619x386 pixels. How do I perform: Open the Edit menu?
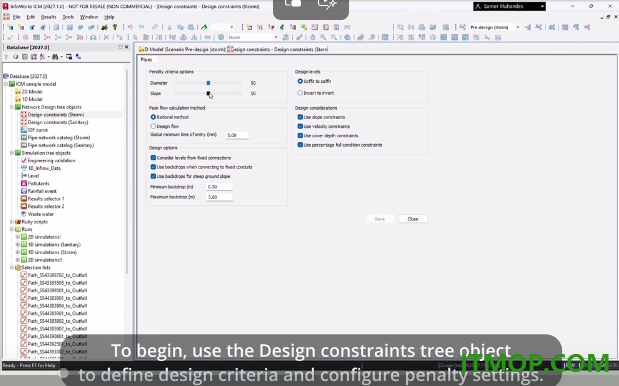point(31,17)
